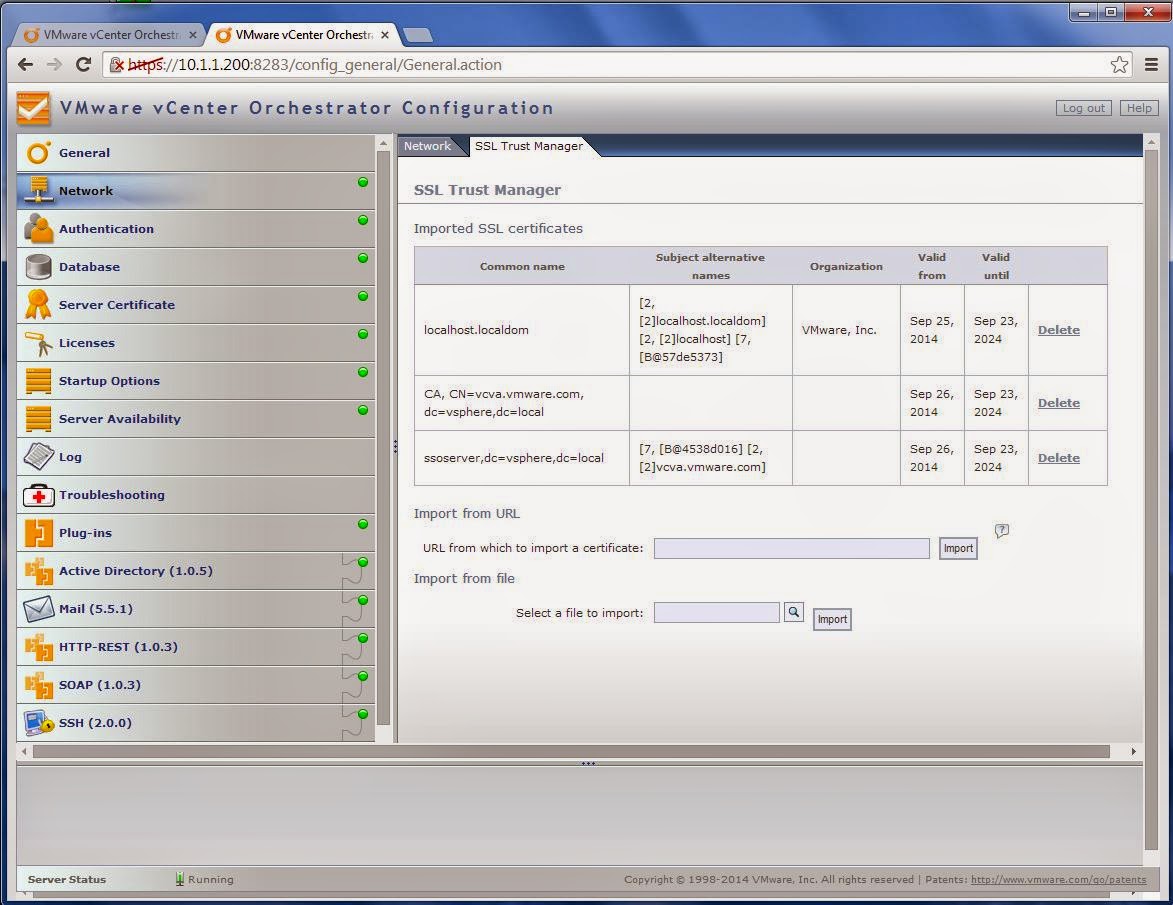1173x905 pixels.
Task: Open the SOAP plug-in icon
Action: [x=38, y=685]
